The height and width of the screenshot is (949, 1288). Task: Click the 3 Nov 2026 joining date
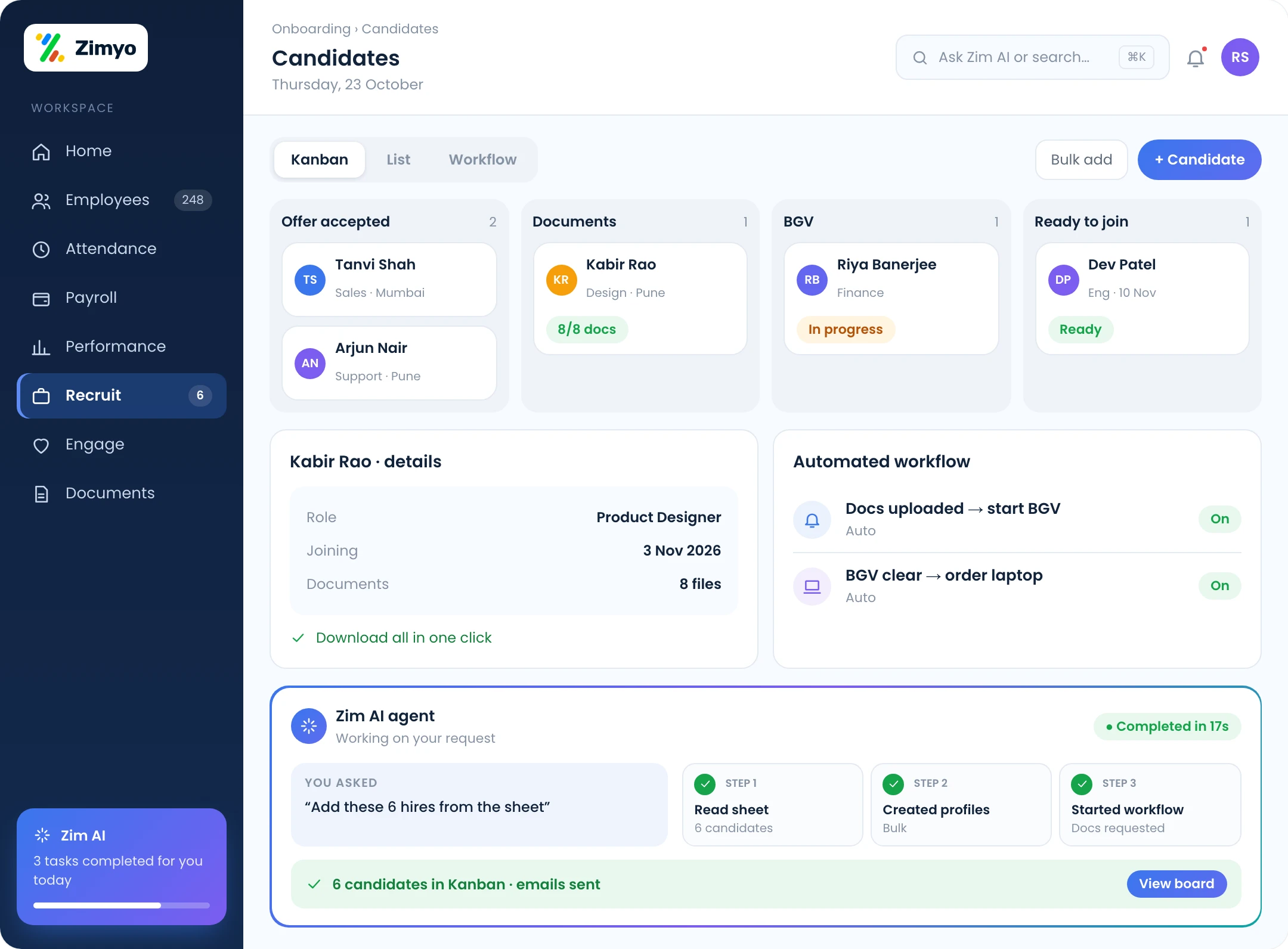point(682,551)
